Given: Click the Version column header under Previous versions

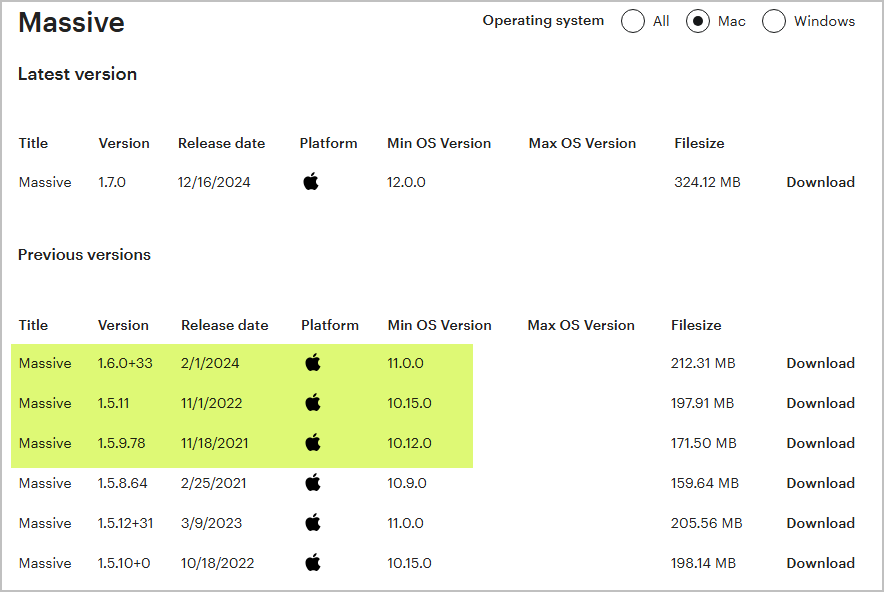Looking at the screenshot, I should click(x=123, y=325).
